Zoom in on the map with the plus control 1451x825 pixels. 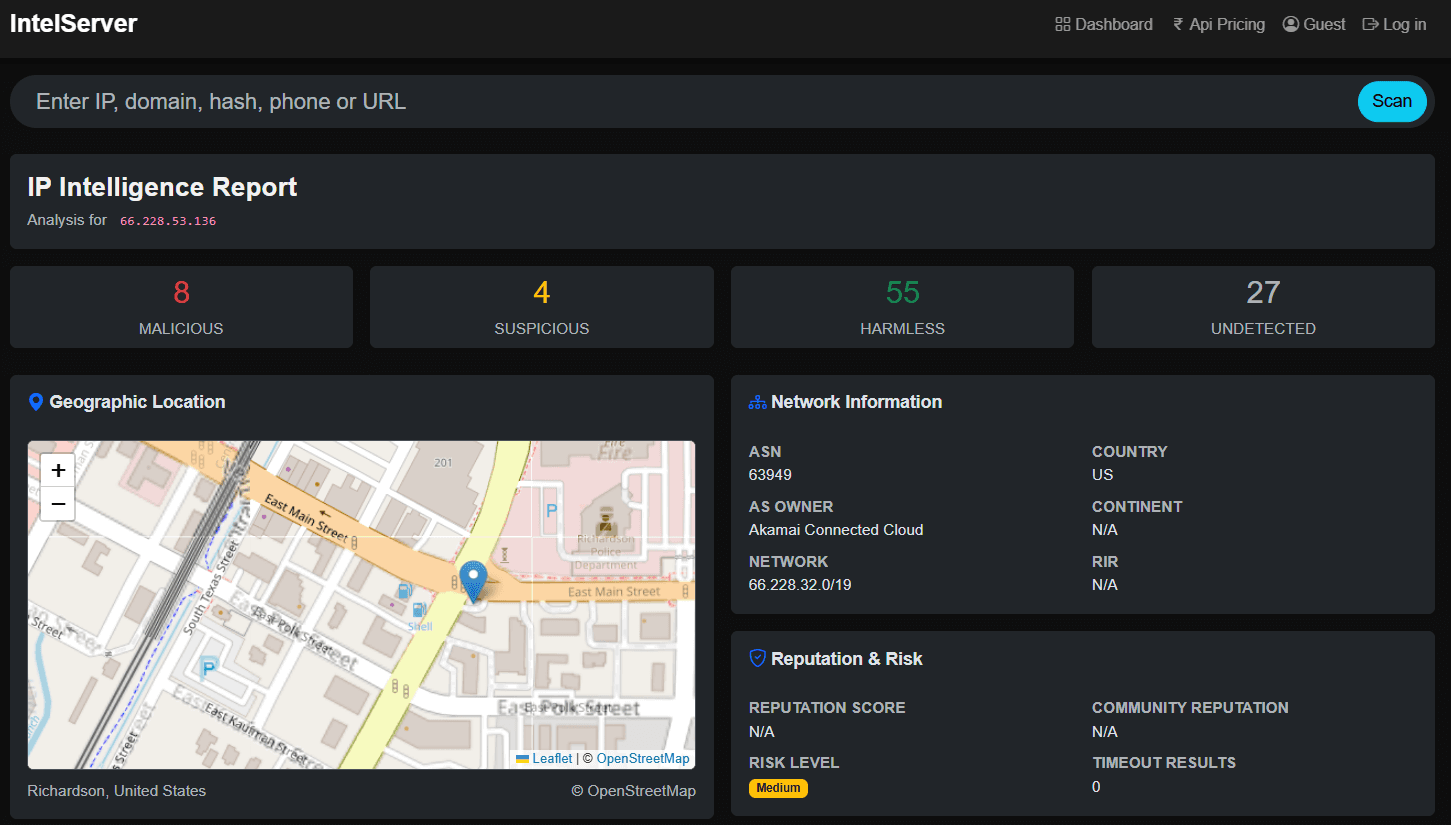pos(58,469)
